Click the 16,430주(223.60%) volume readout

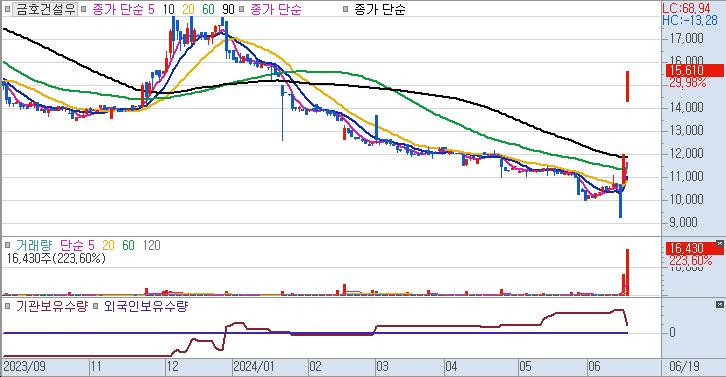click(56, 258)
